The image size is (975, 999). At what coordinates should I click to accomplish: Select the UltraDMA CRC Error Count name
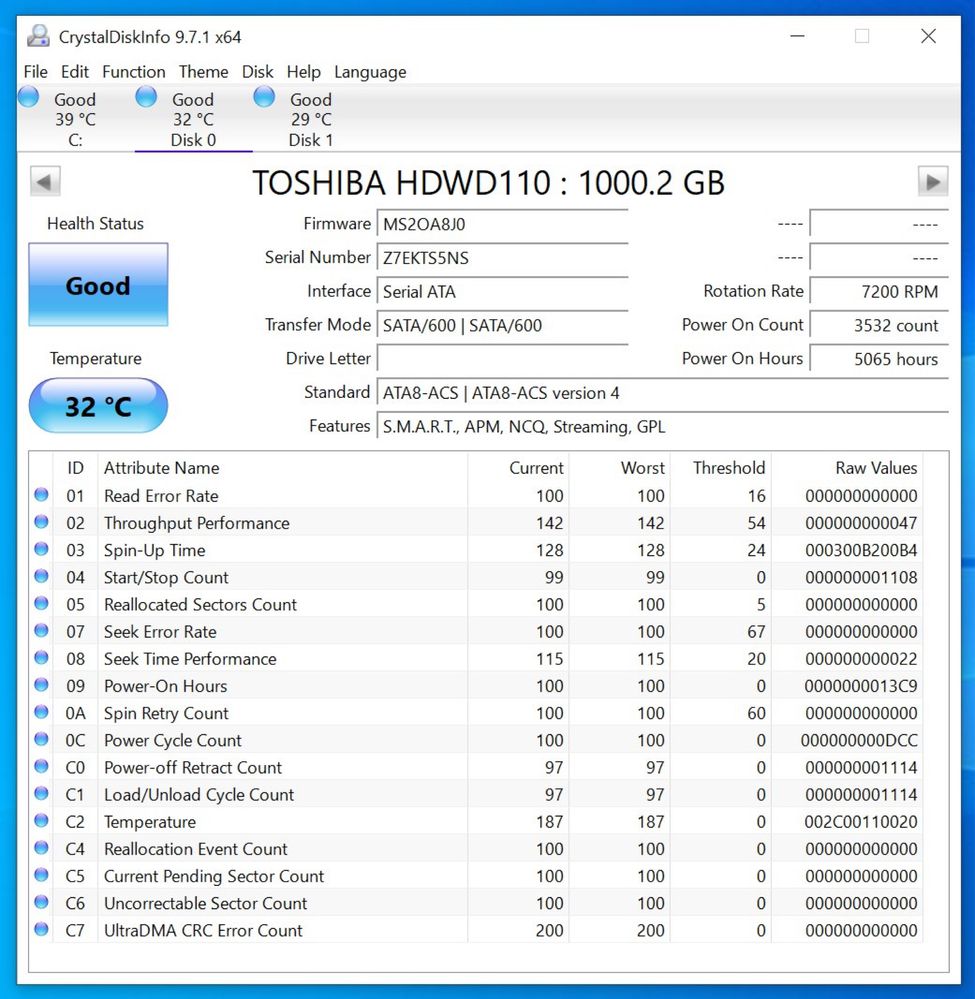(x=203, y=930)
